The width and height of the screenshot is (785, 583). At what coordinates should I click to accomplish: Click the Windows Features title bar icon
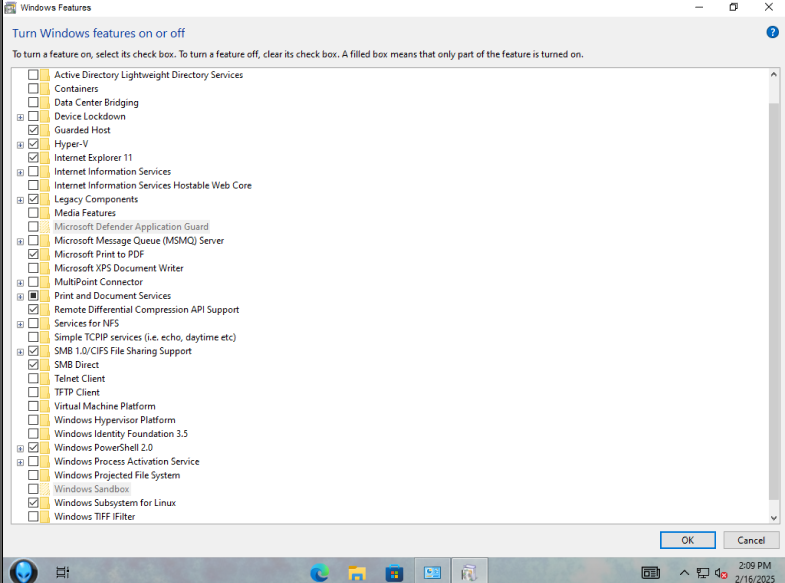(x=10, y=8)
